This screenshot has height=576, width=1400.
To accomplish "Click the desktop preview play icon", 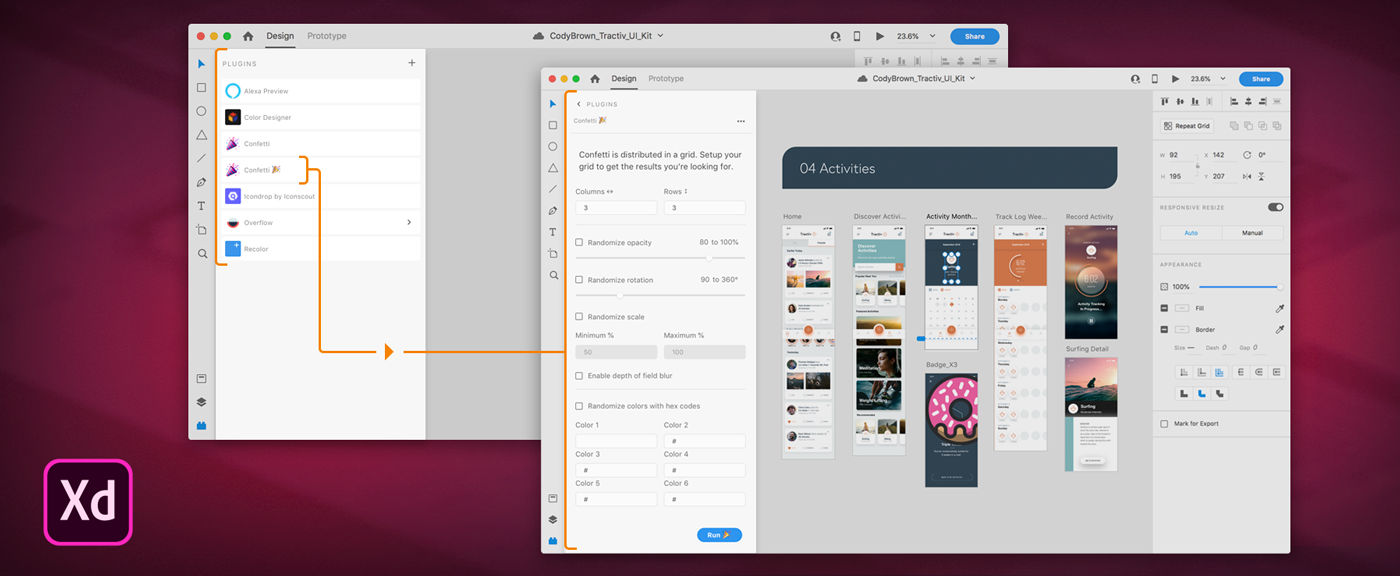I will (1176, 79).
